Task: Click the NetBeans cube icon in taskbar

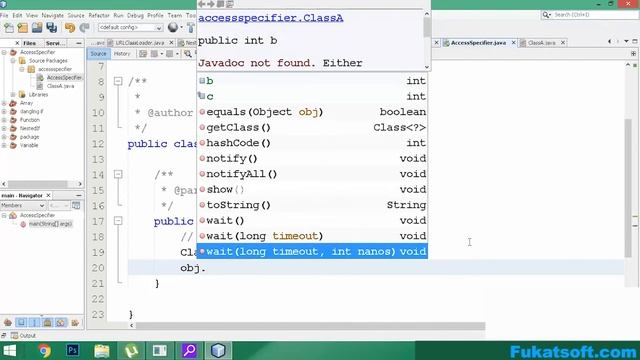Action: tap(218, 350)
